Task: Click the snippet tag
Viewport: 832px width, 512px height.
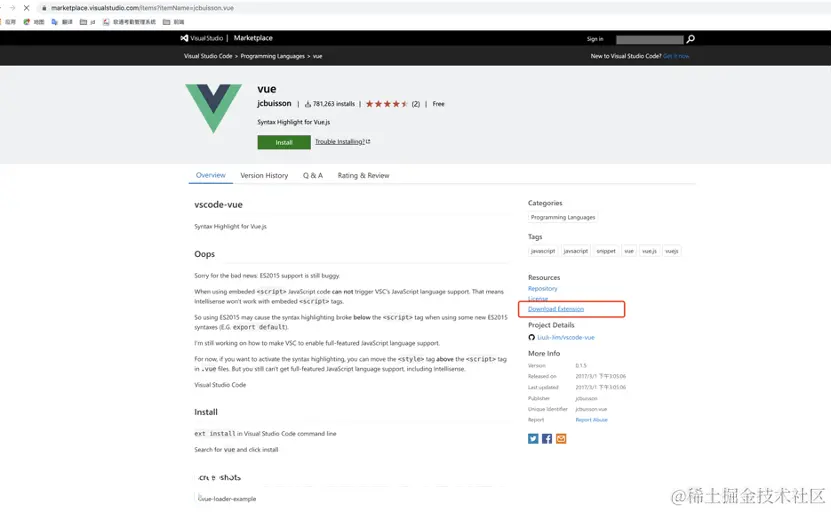Action: pos(606,251)
